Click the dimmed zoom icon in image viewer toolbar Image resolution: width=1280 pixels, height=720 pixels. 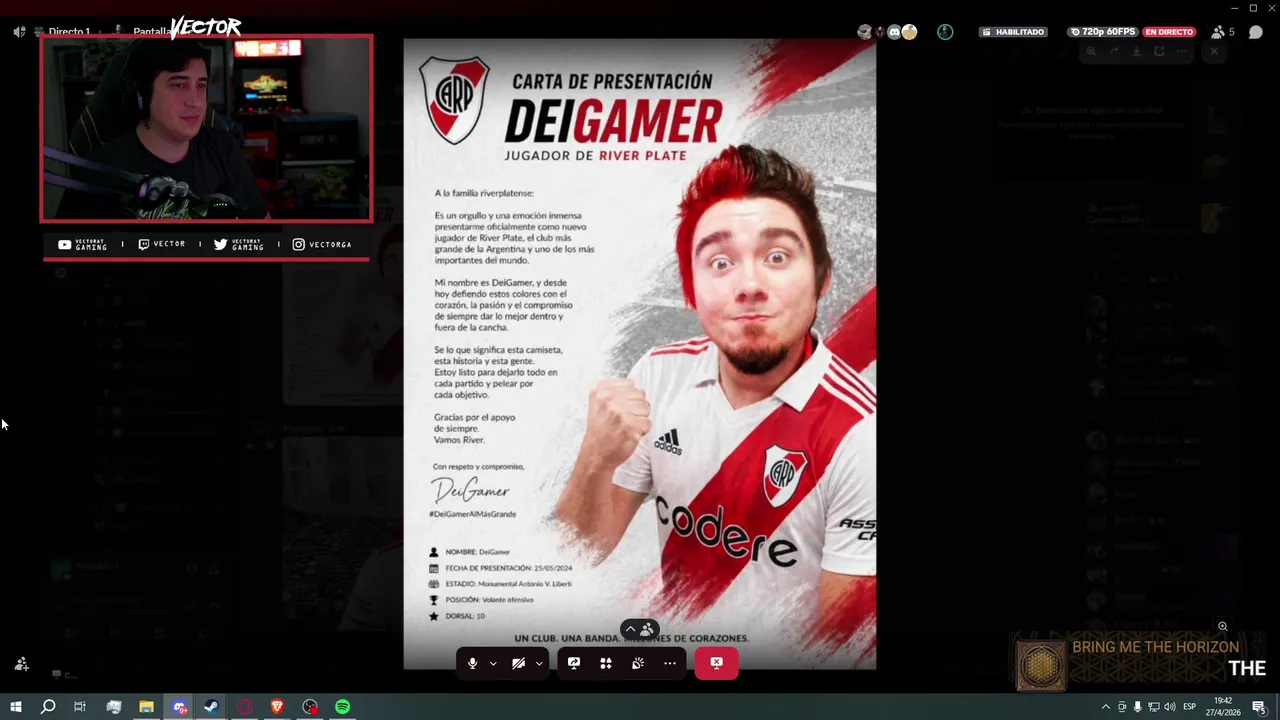[1091, 51]
